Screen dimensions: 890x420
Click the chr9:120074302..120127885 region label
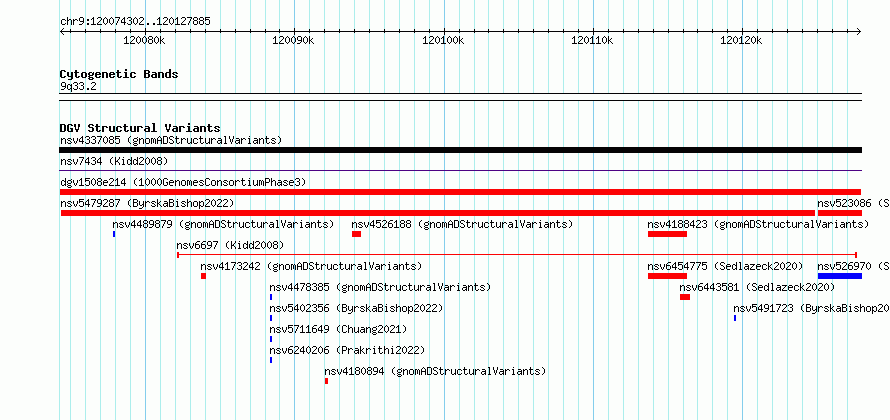135,22
